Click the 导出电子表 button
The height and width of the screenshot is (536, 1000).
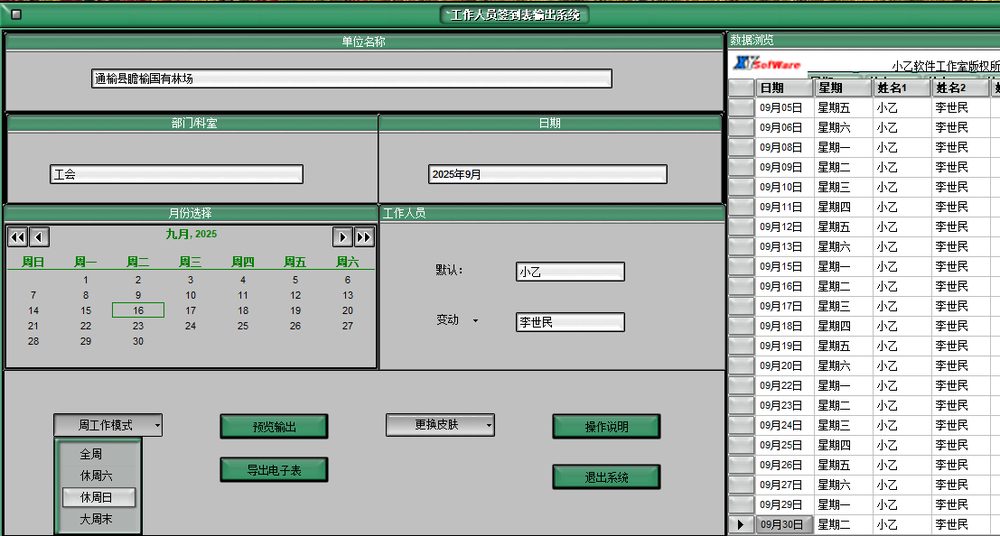tap(274, 470)
